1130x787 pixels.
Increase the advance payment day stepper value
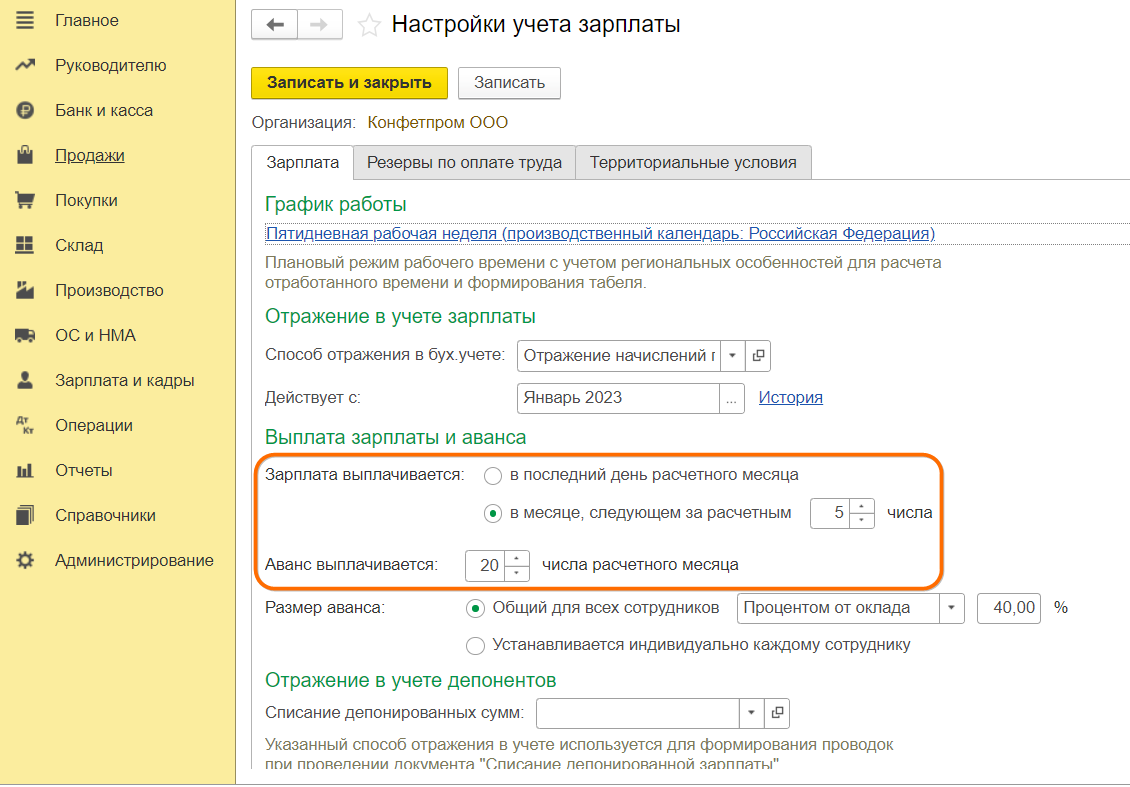click(x=517, y=558)
